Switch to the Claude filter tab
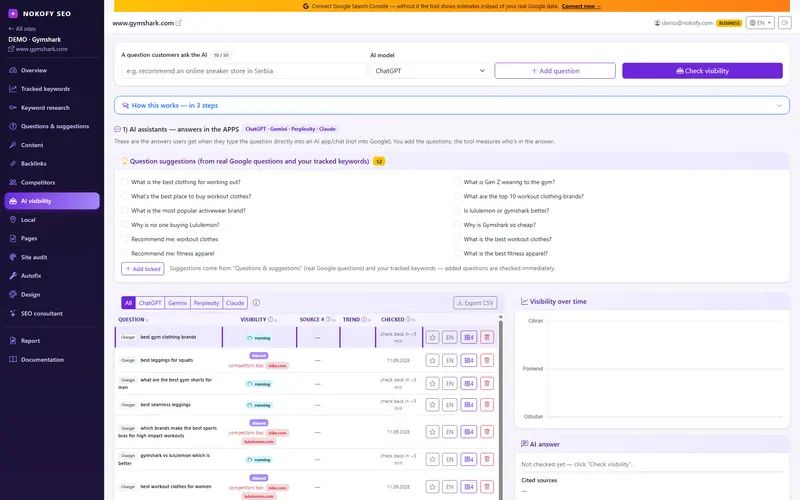 click(x=235, y=303)
